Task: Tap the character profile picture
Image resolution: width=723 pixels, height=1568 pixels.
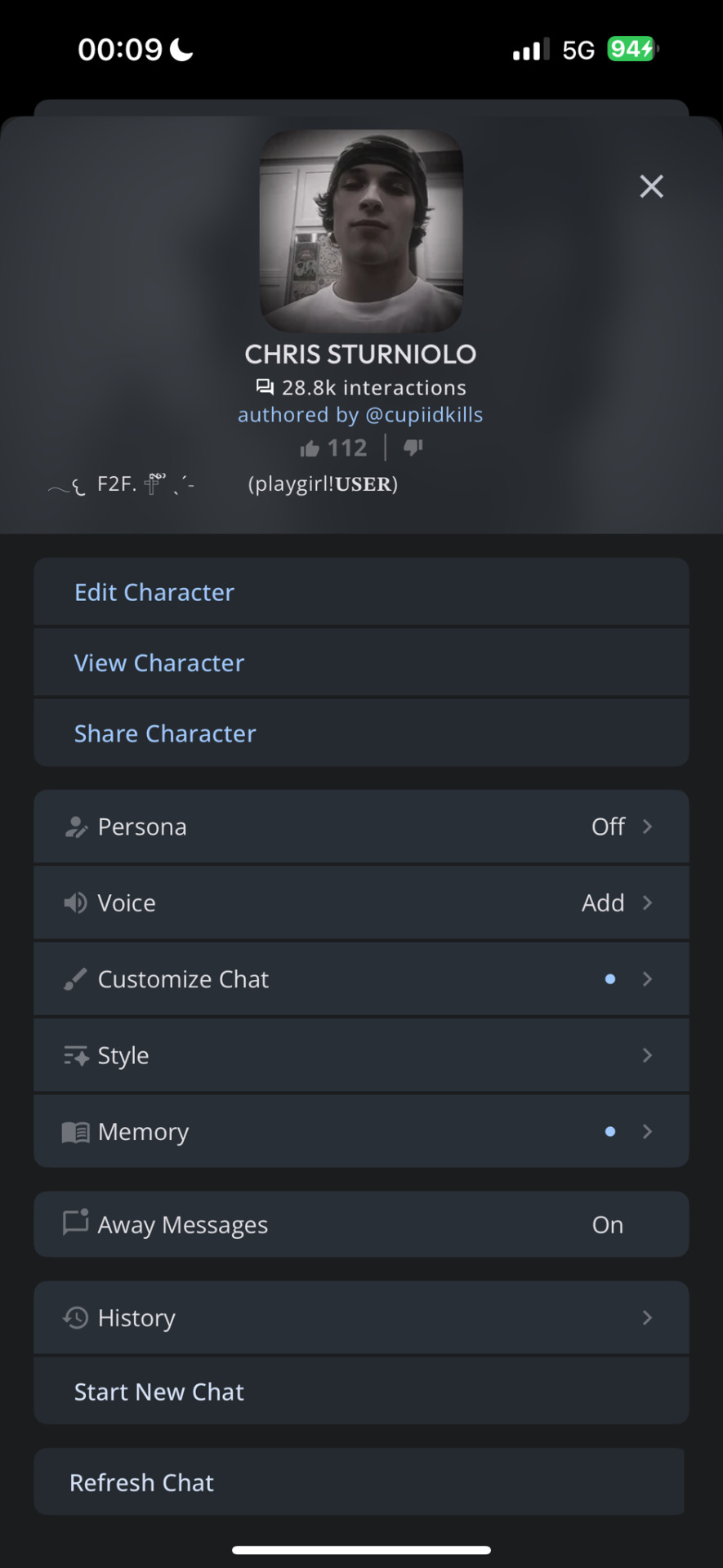Action: pos(361,231)
